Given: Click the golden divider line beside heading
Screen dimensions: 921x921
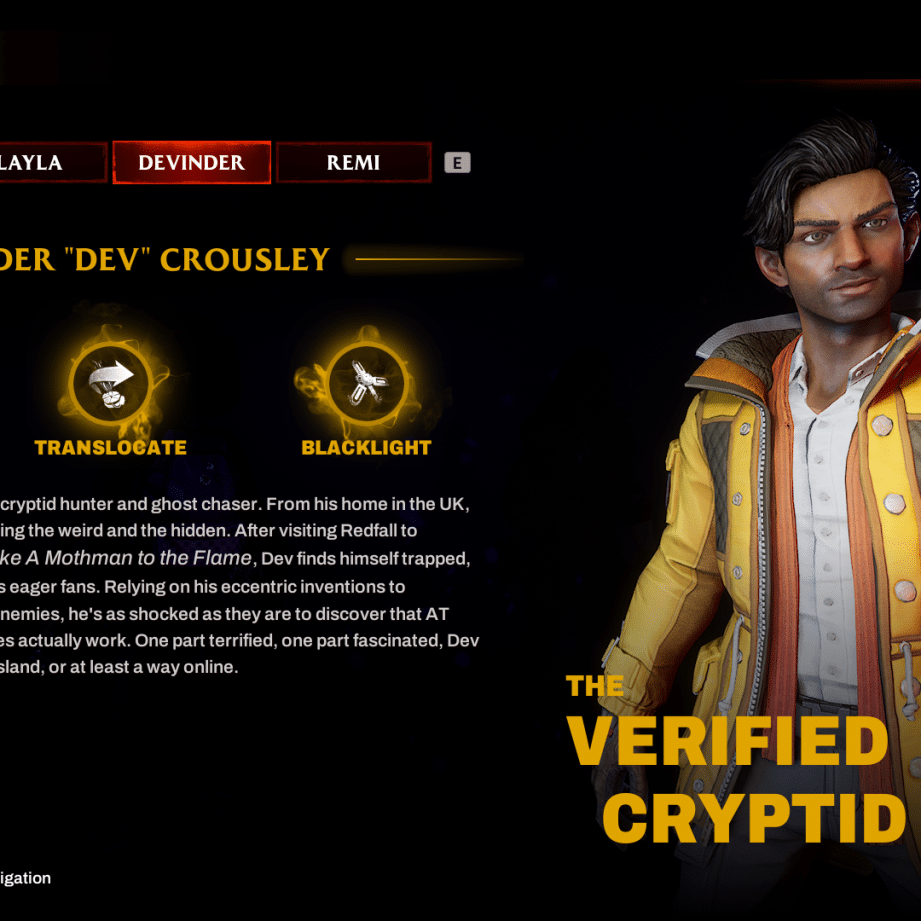Looking at the screenshot, I should 438,259.
